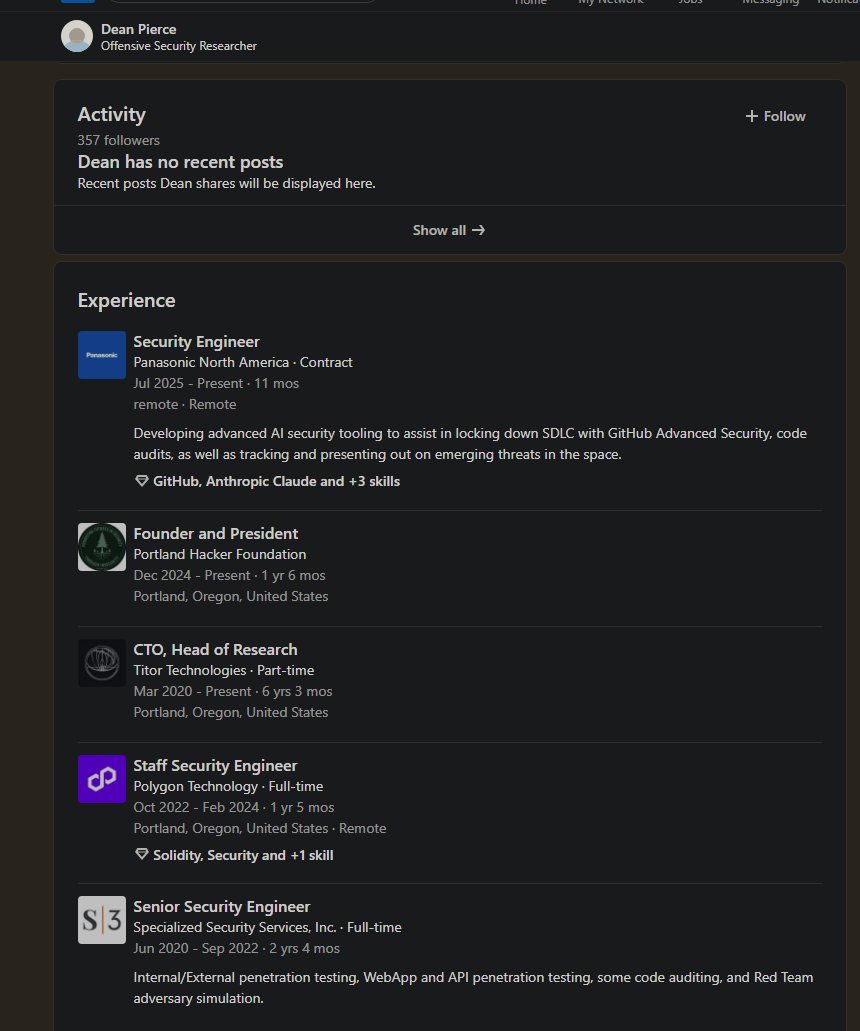This screenshot has height=1031, width=860.
Task: Open GitHub, Anthropic Claude and +3 skills
Action: point(276,481)
